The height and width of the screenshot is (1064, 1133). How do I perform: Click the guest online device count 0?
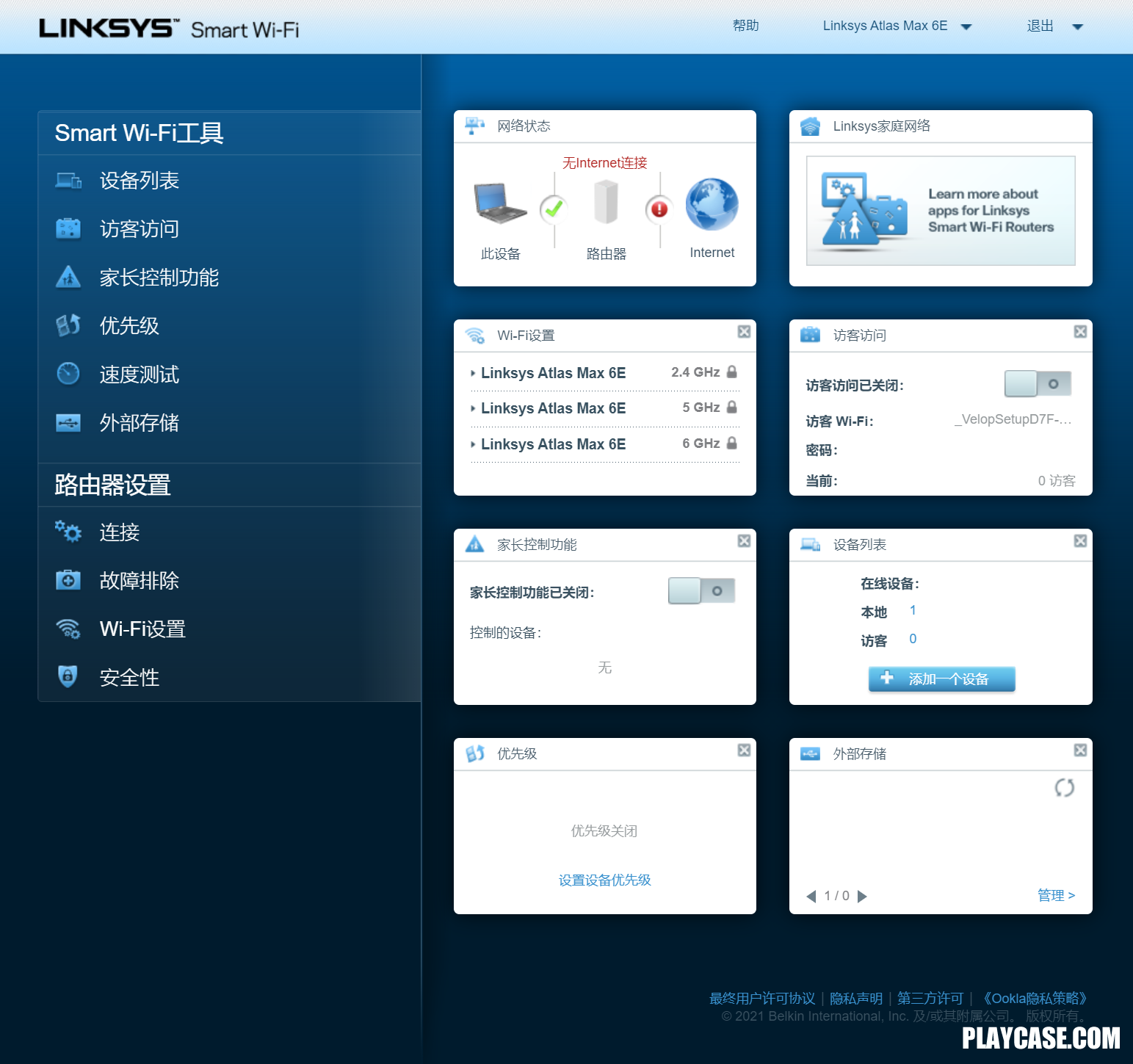pyautogui.click(x=913, y=639)
